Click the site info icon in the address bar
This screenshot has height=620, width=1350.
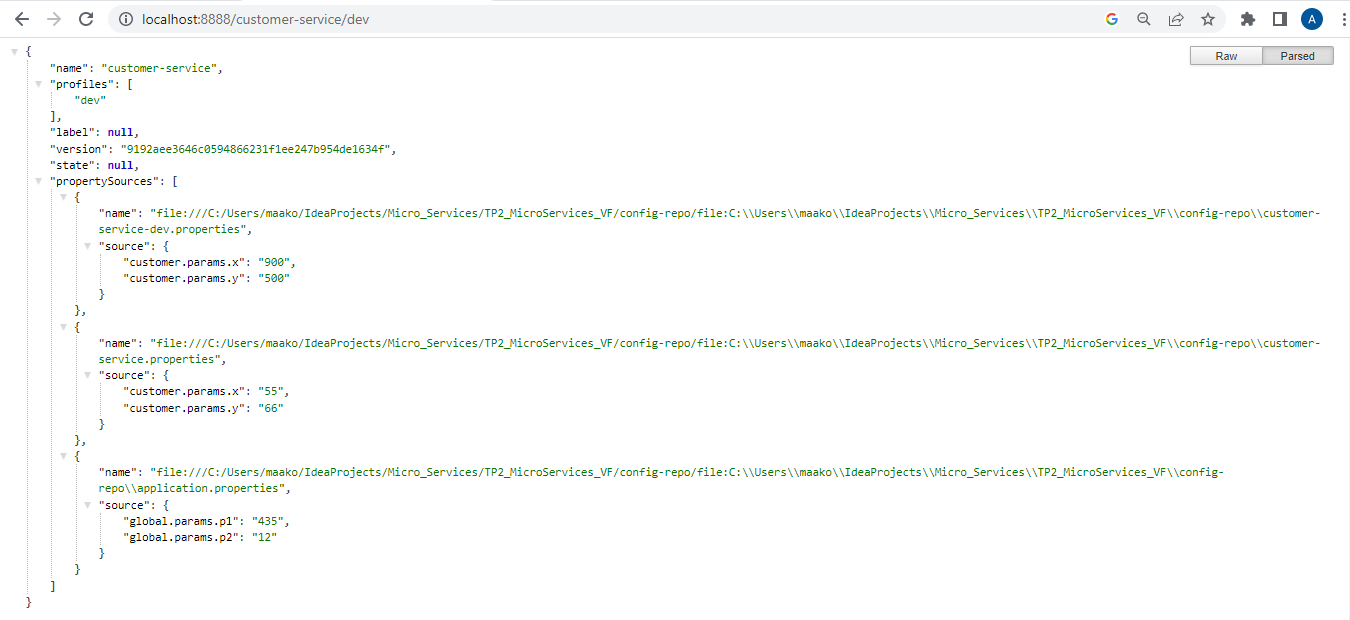[125, 18]
